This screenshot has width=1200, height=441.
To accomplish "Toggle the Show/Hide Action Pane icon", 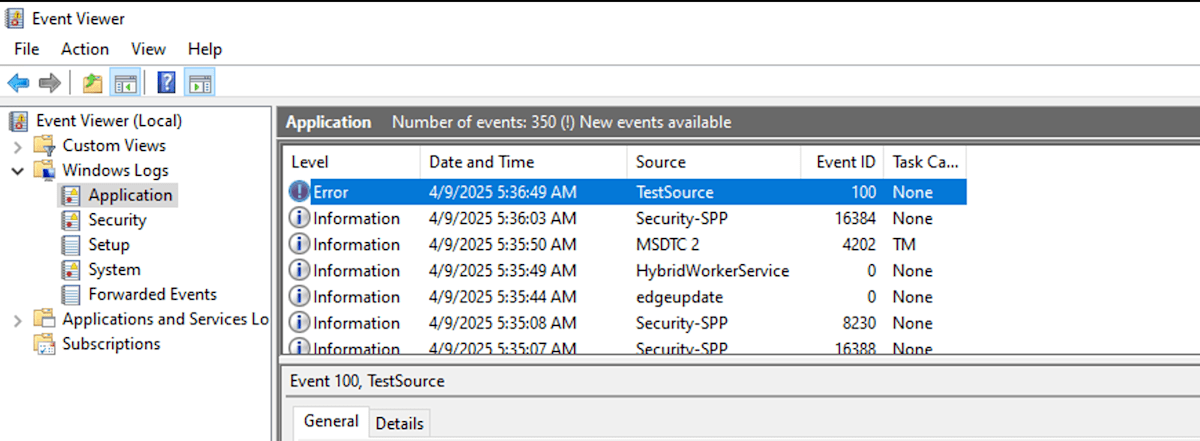I will click(199, 82).
